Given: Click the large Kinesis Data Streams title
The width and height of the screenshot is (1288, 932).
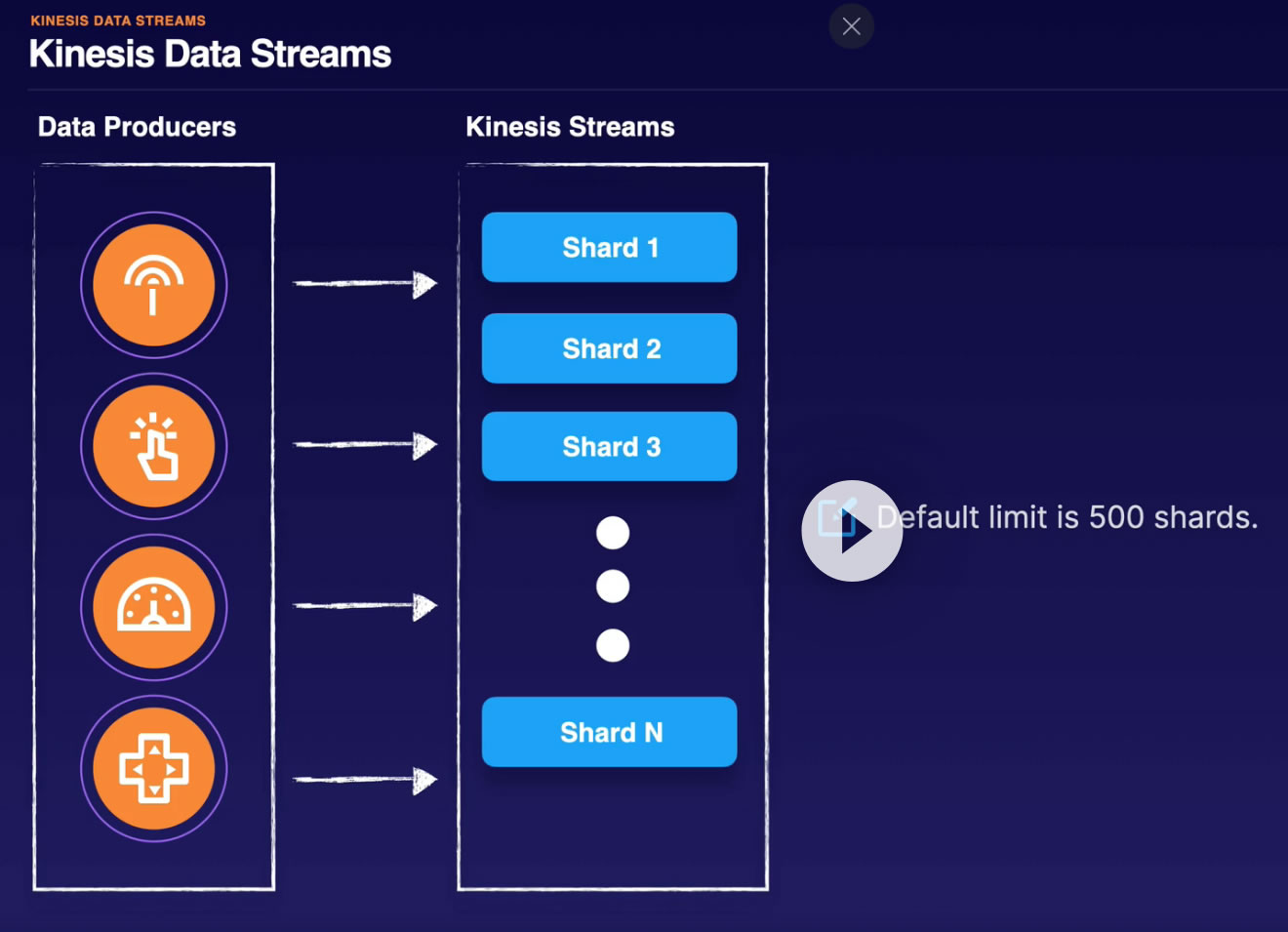Looking at the screenshot, I should click(210, 55).
